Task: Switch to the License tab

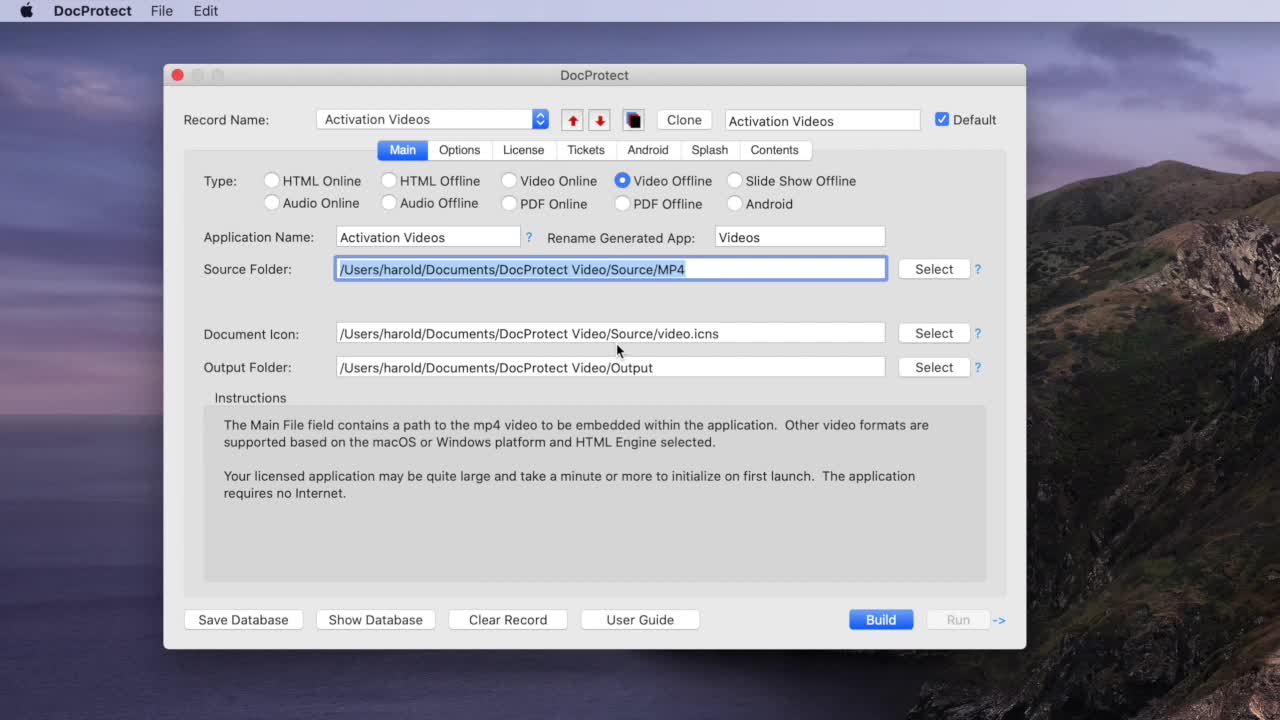Action: click(524, 150)
